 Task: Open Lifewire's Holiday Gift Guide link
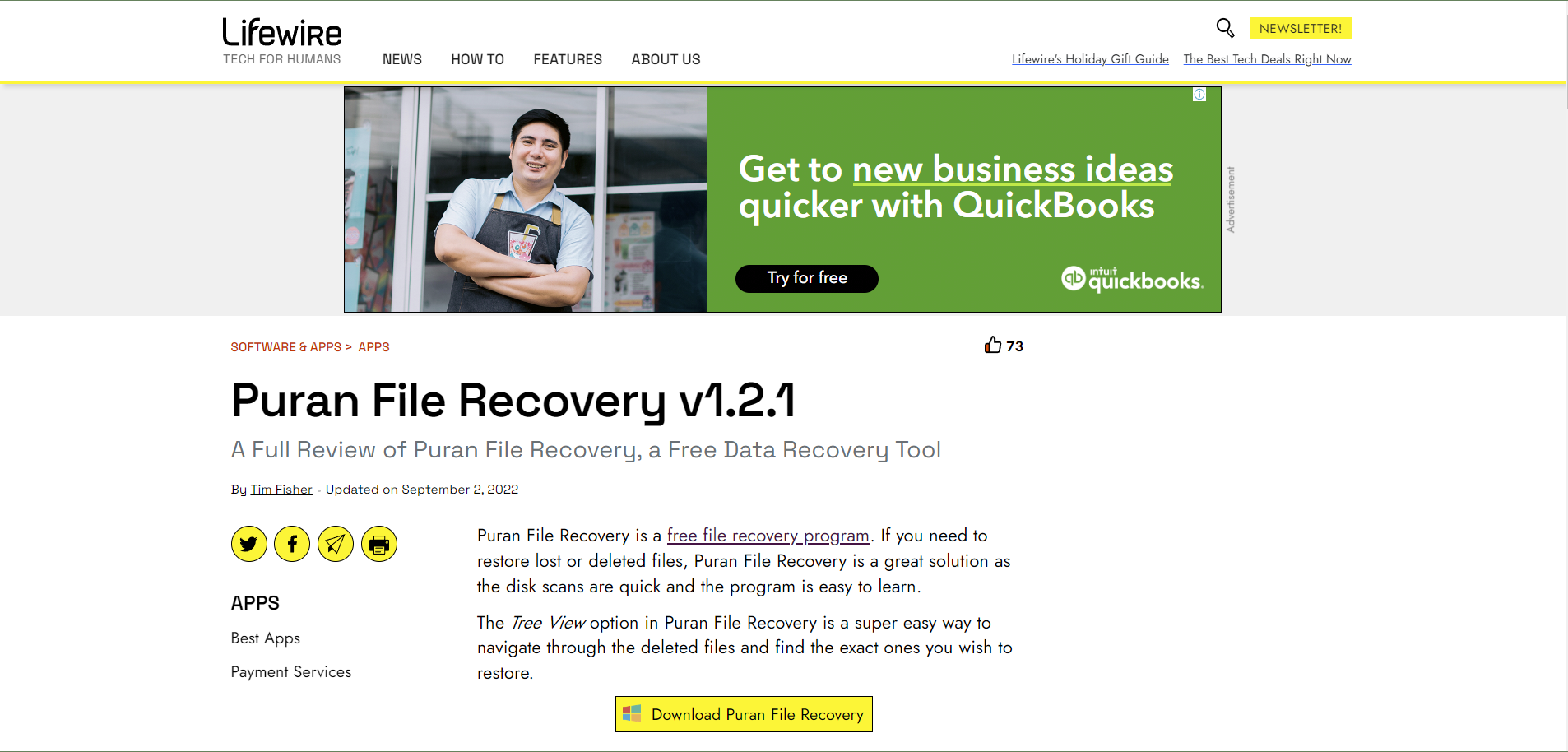click(1090, 59)
